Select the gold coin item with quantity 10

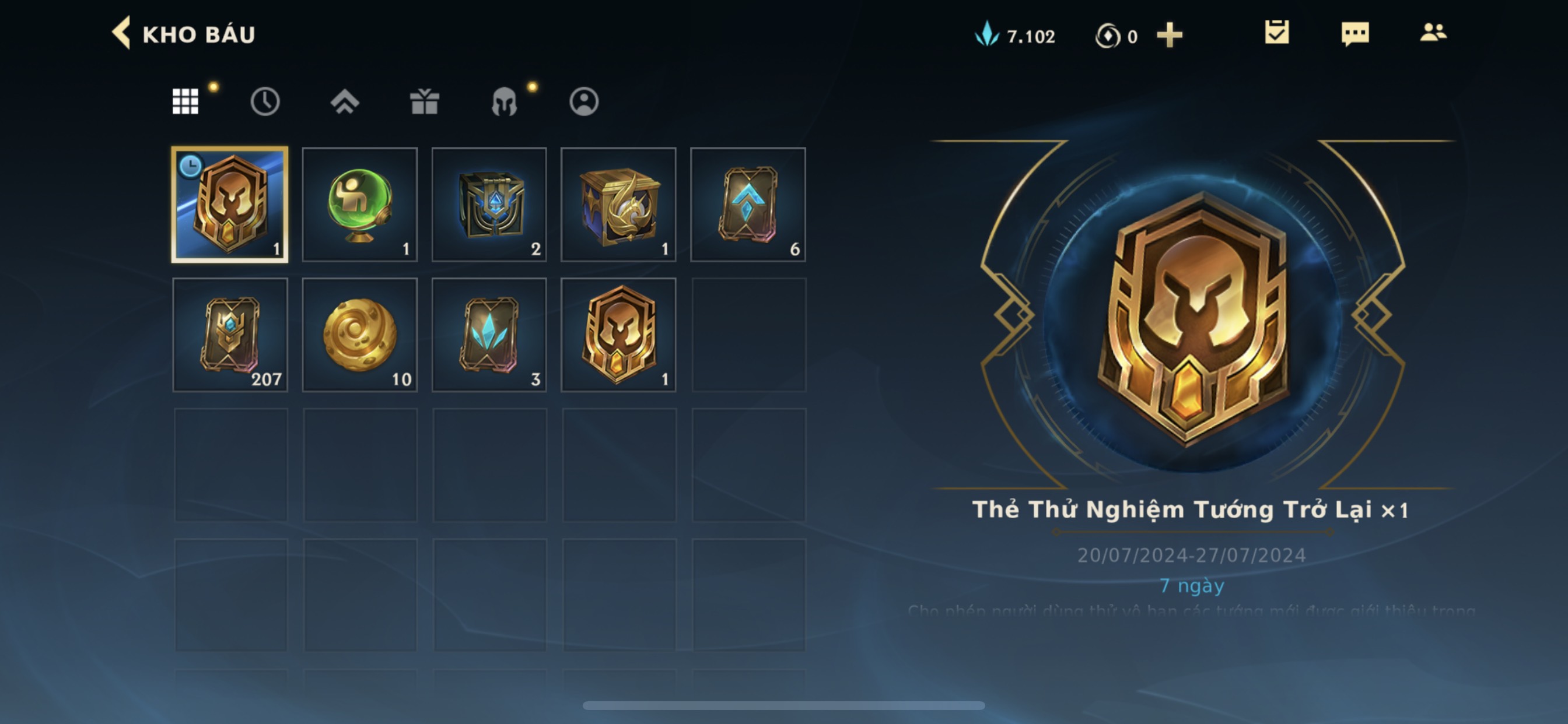tap(360, 335)
